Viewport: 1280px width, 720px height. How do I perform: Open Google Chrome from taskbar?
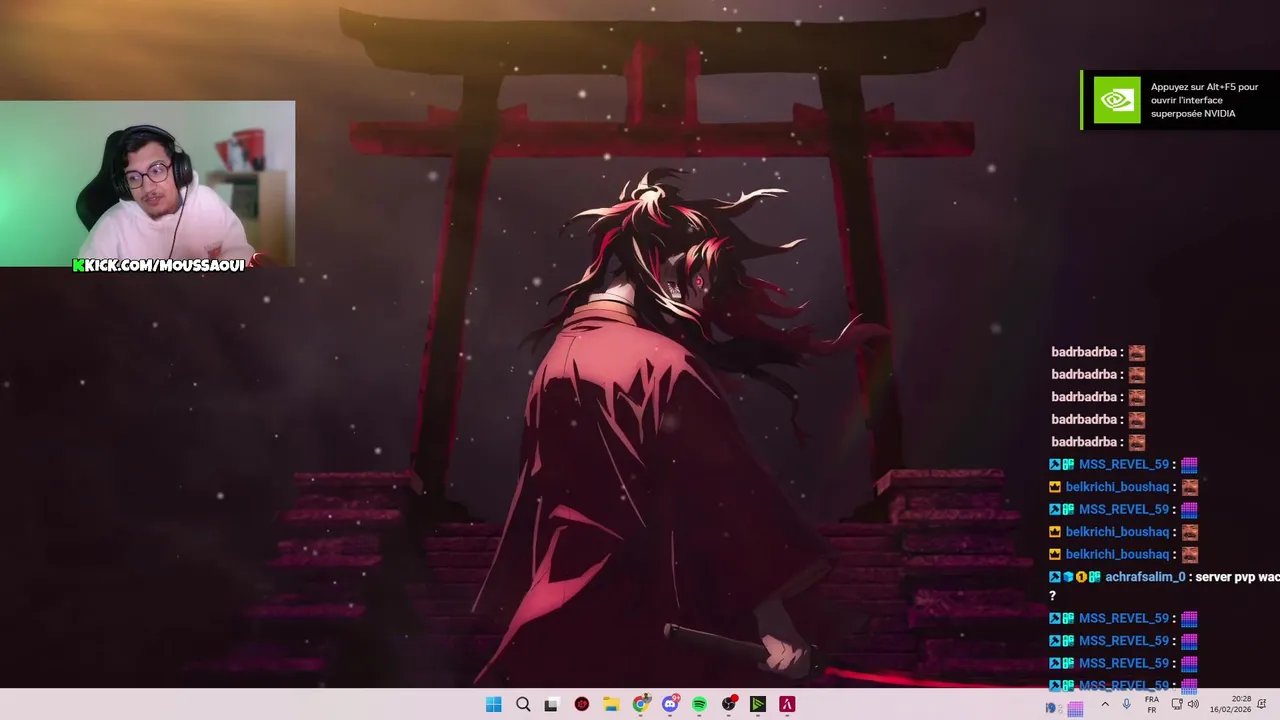[x=641, y=705]
